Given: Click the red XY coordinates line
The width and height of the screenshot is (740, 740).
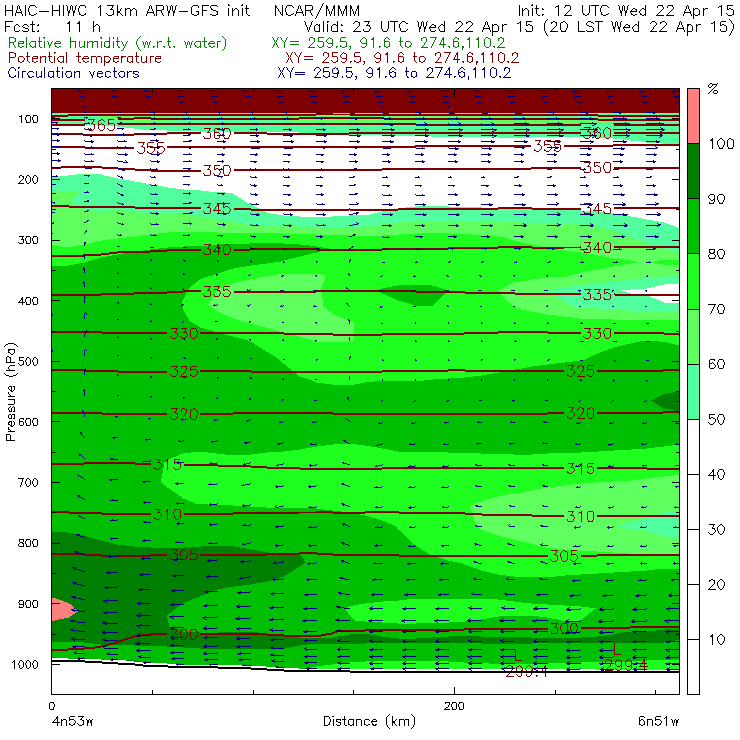Looking at the screenshot, I should 402,58.
